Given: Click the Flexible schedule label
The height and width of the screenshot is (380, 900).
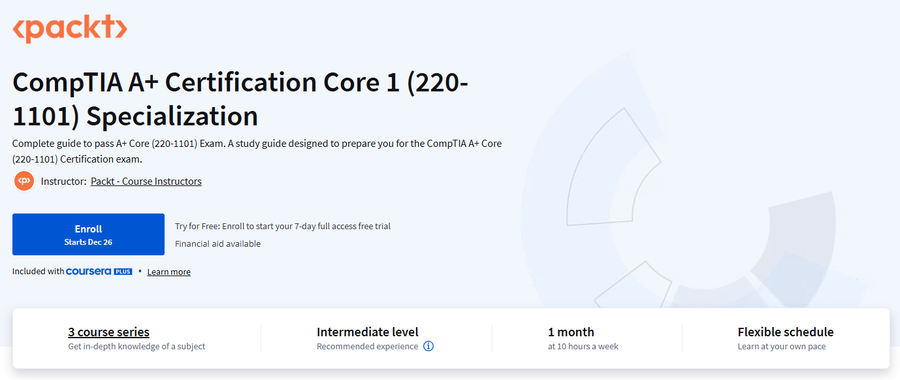Looking at the screenshot, I should click(785, 332).
